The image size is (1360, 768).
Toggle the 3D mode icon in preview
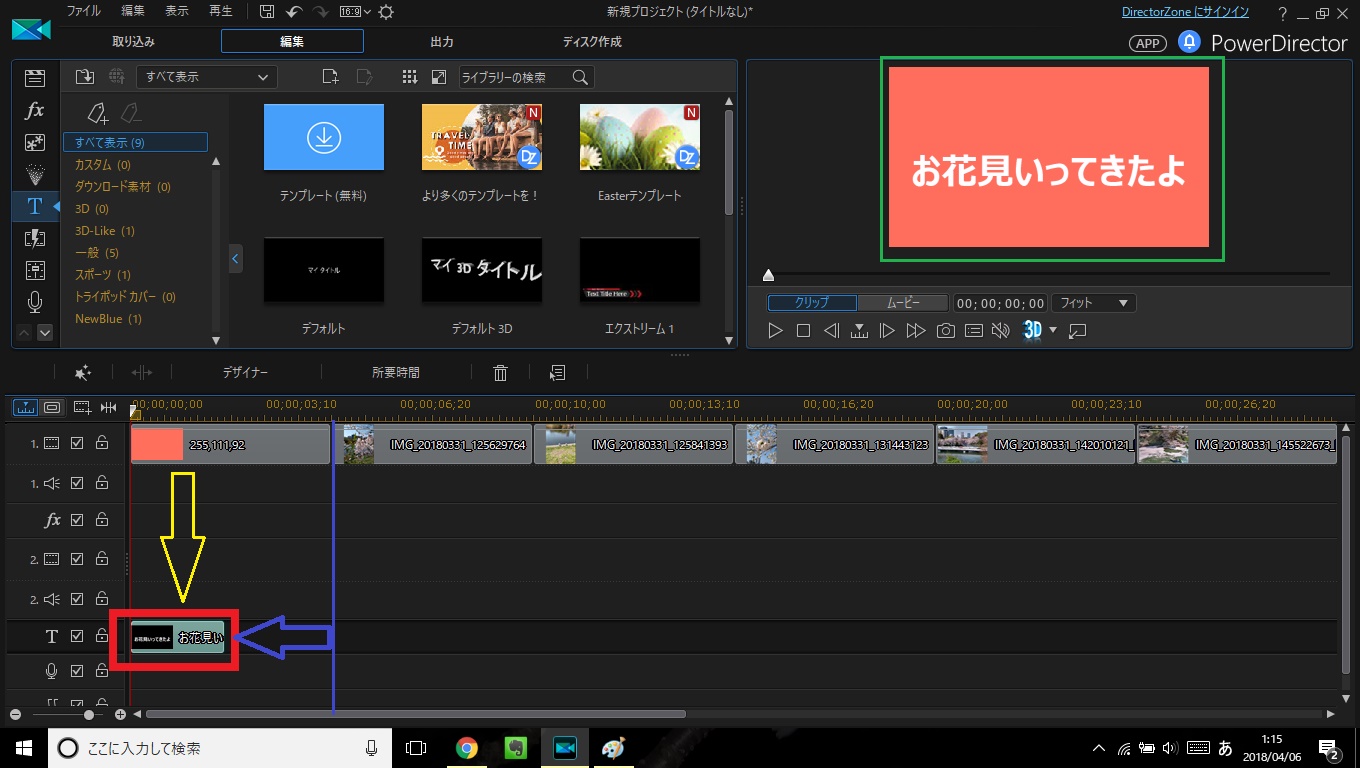pyautogui.click(x=1032, y=330)
